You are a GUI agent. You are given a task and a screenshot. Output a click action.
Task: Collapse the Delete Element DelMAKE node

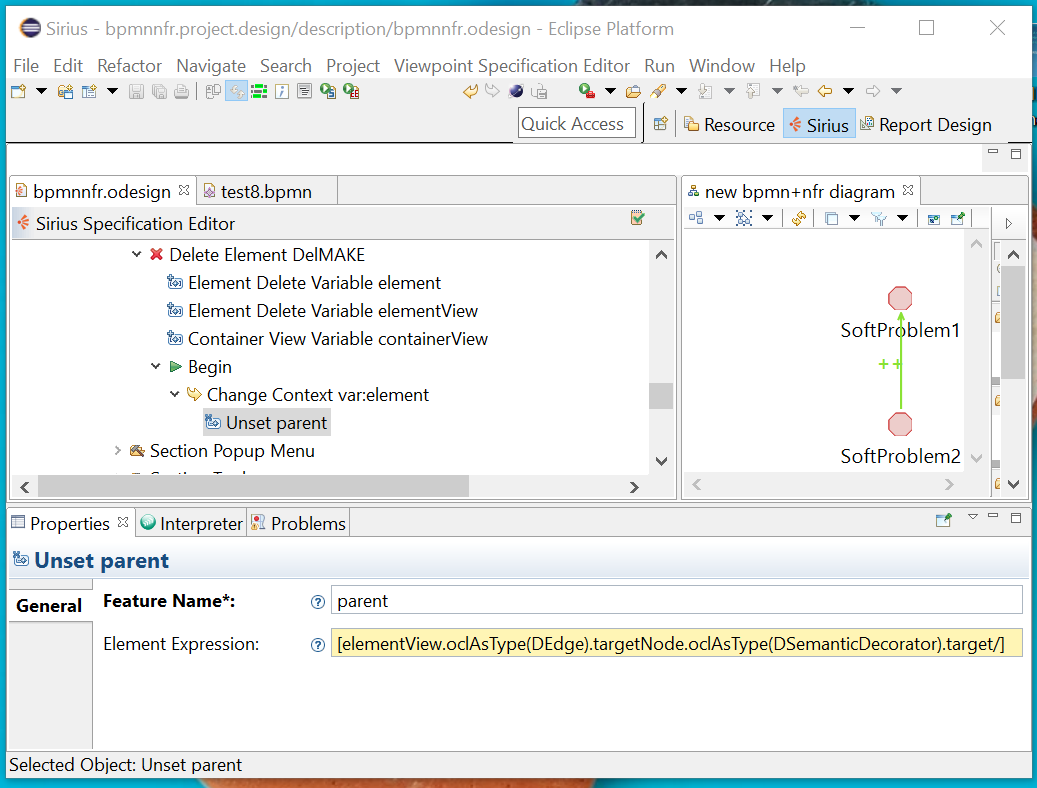tap(136, 254)
